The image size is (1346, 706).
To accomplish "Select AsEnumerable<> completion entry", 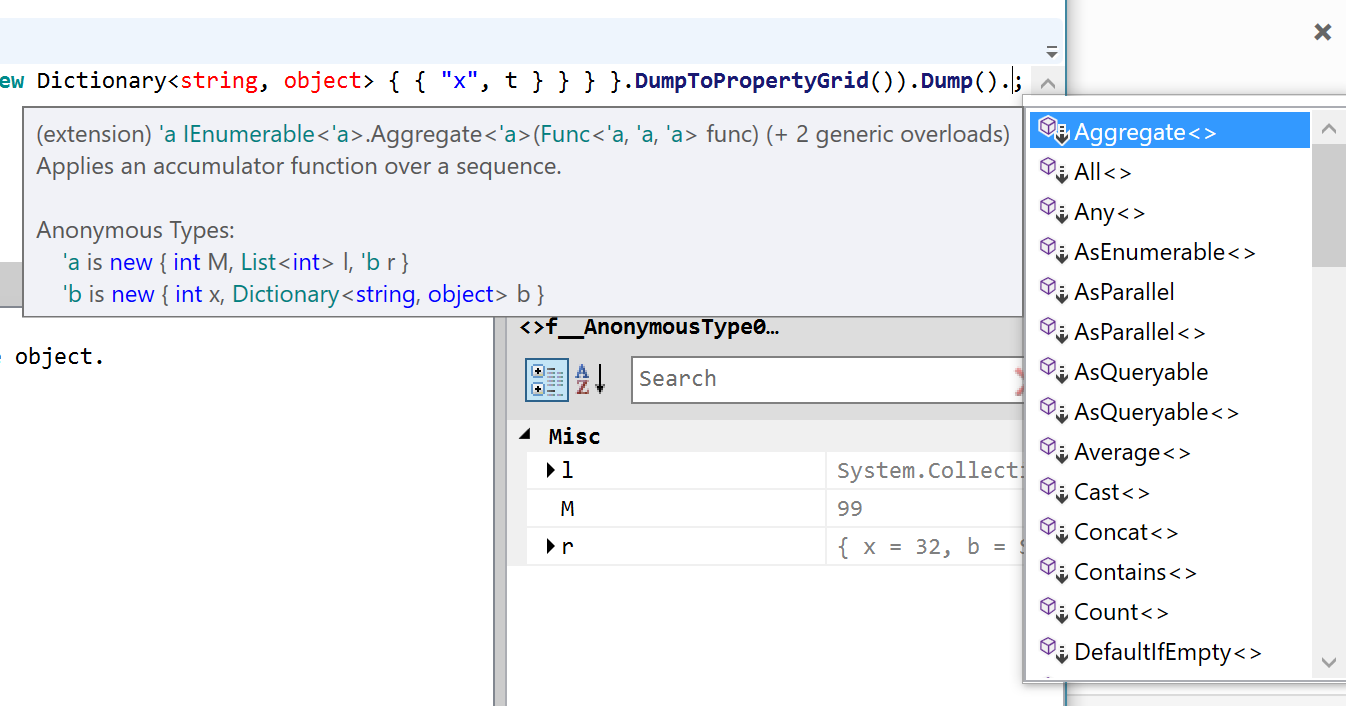I will click(x=1169, y=252).
